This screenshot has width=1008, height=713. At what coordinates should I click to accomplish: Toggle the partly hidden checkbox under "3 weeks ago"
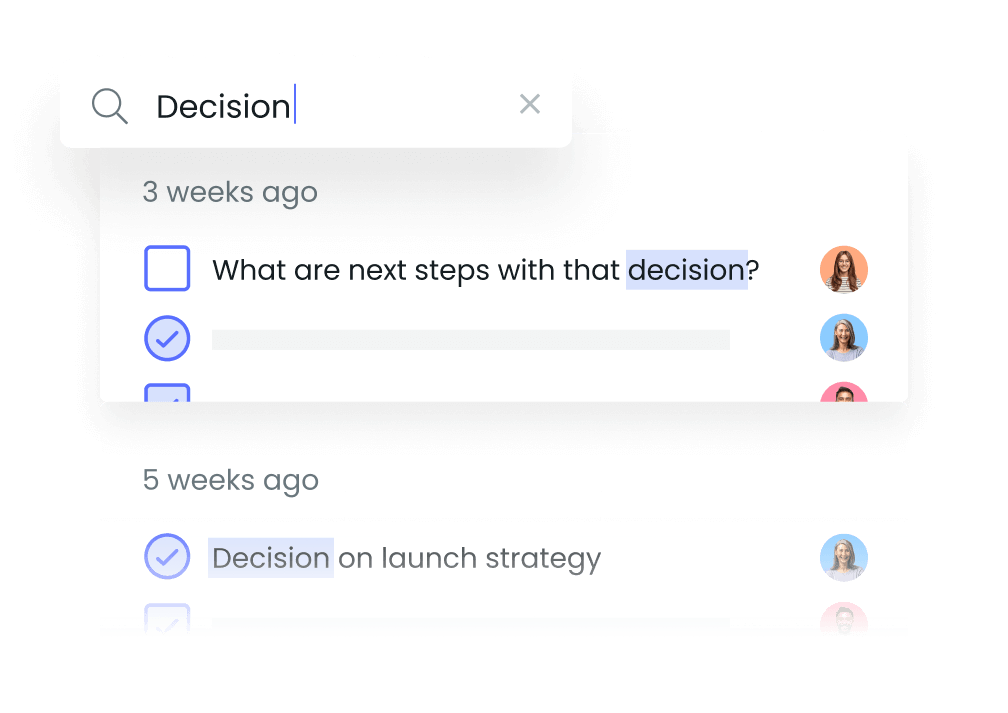[x=167, y=393]
